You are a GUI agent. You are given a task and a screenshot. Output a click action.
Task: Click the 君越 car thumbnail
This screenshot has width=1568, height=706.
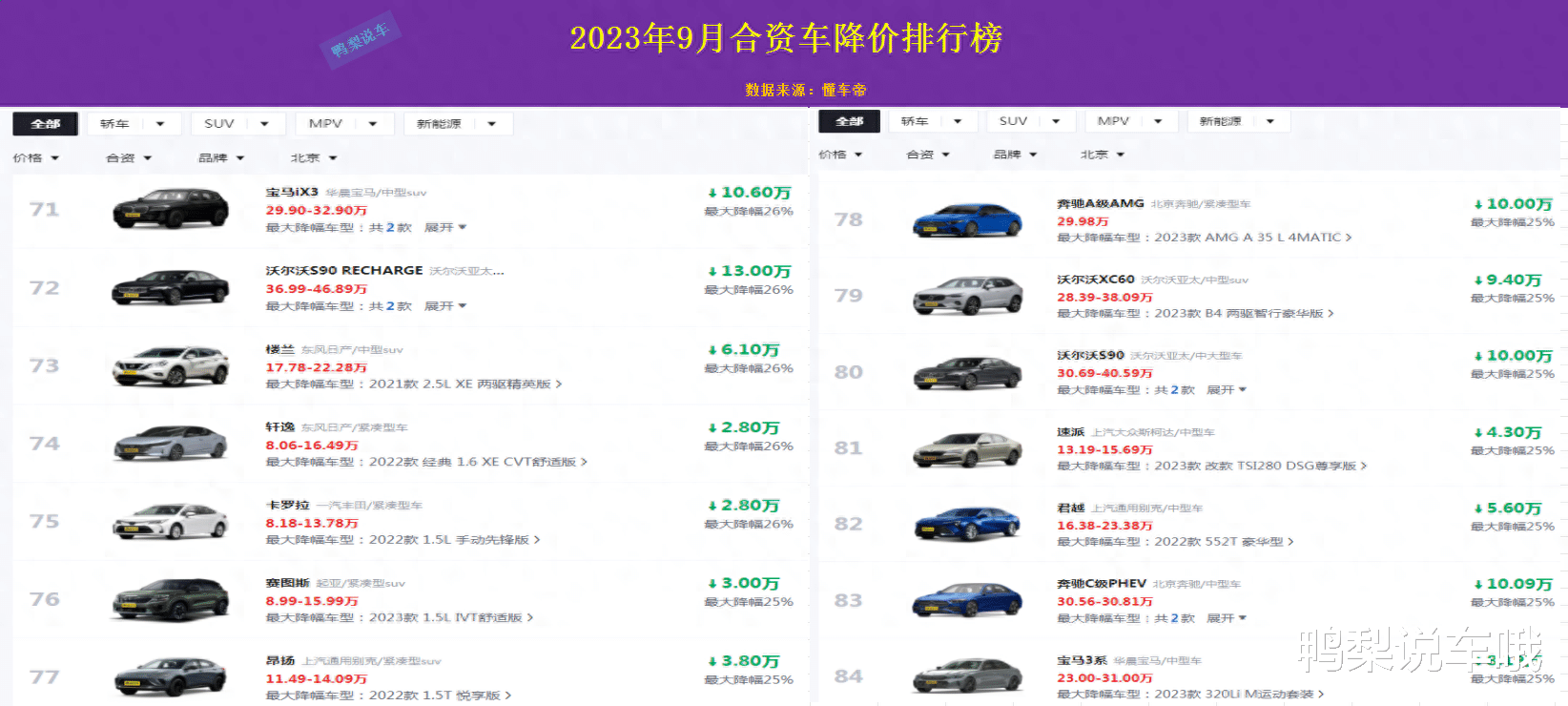(968, 524)
